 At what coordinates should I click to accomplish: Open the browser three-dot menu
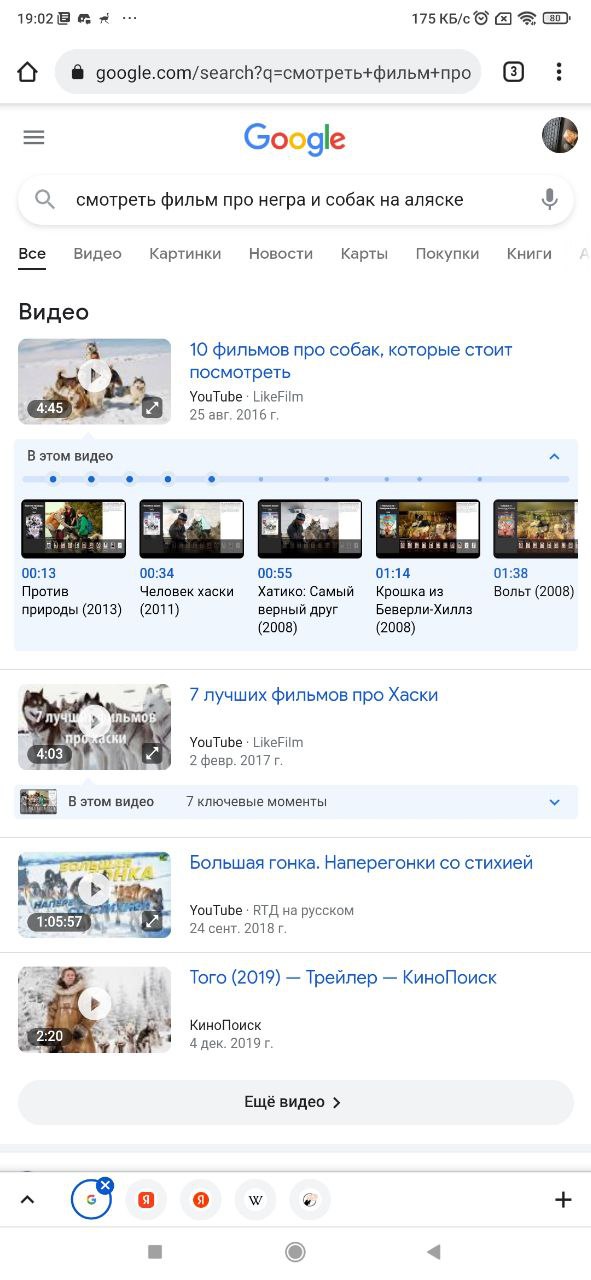coord(559,72)
